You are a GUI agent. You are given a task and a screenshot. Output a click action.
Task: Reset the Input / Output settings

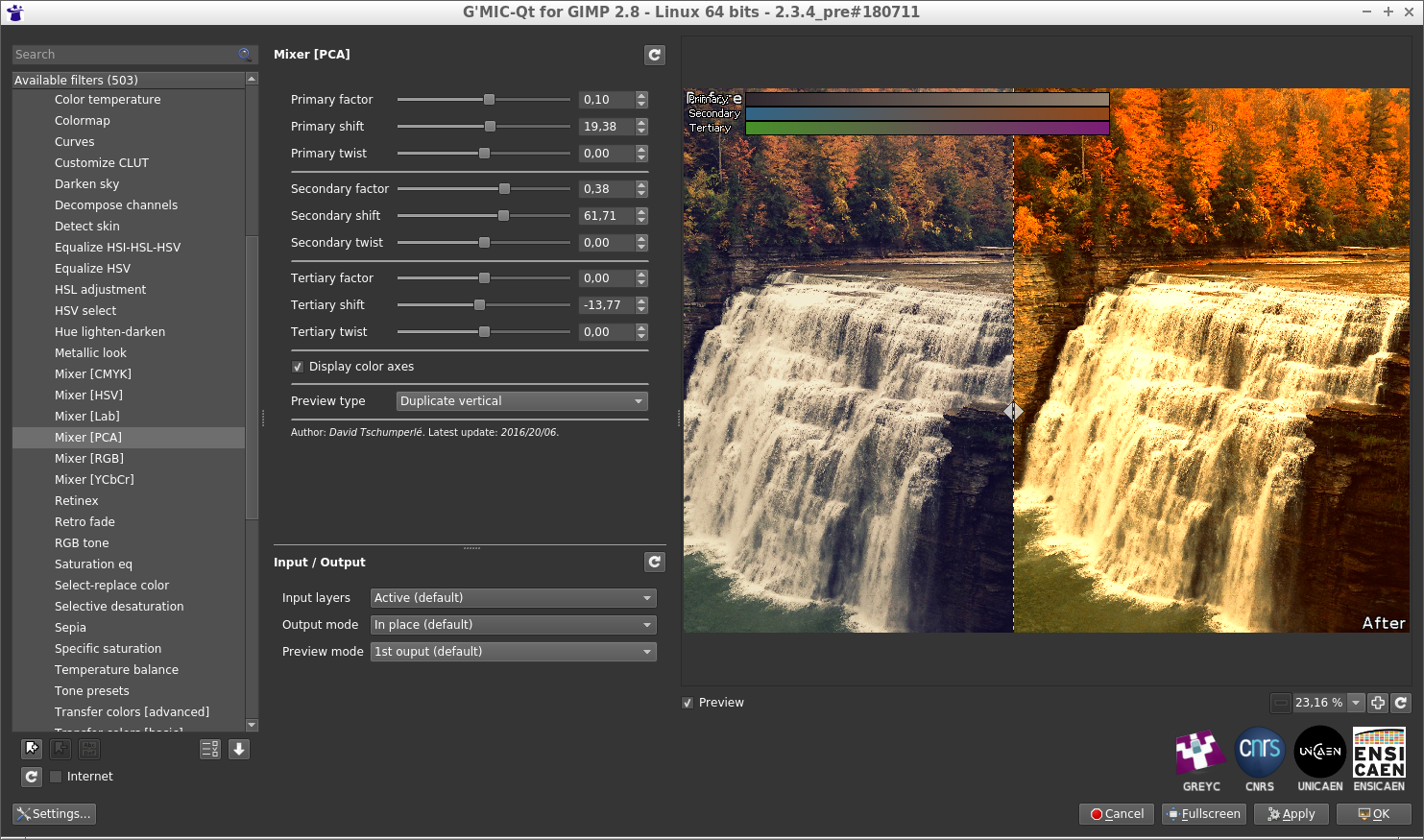654,562
